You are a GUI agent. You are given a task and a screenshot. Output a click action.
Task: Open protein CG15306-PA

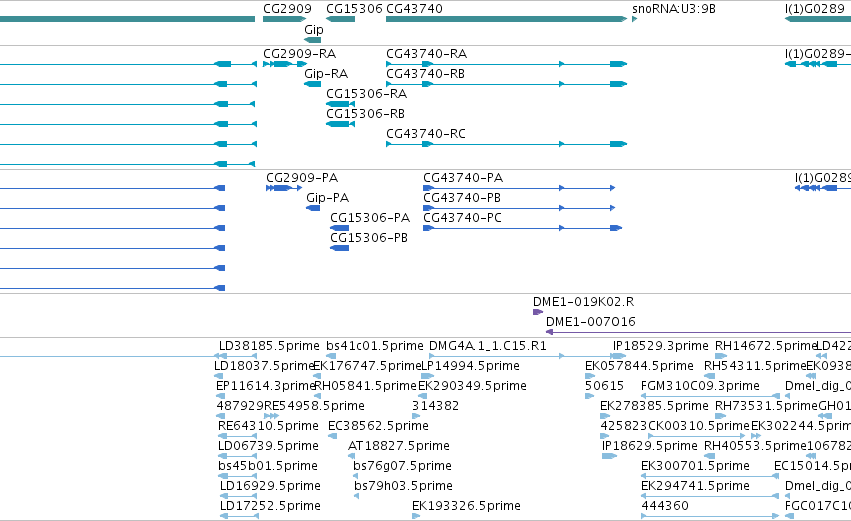370,218
